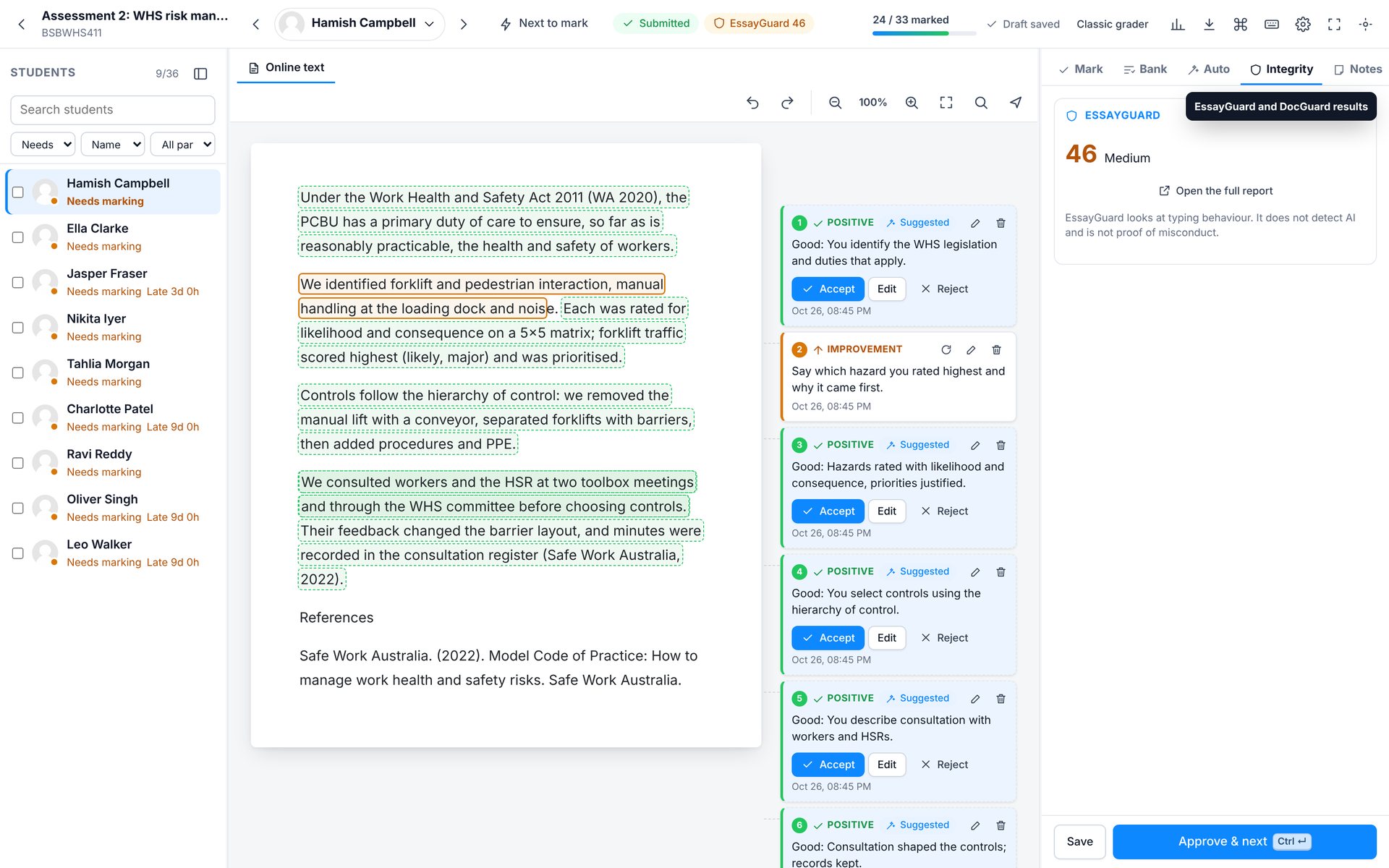The height and width of the screenshot is (868, 1389).
Task: Tick the checkbox for Hamish Campbell
Action: [18, 192]
